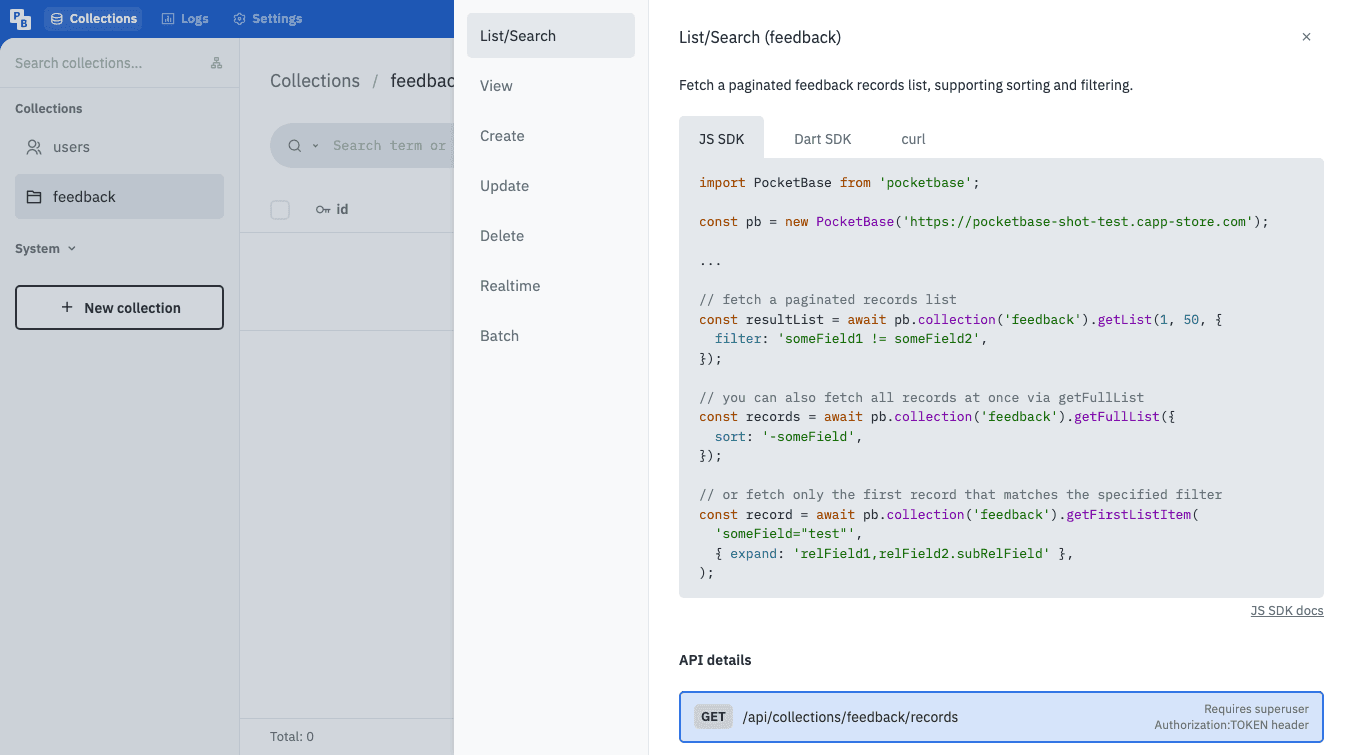Click the import PocketBase code line
This screenshot has width=1354, height=755.
(x=839, y=183)
